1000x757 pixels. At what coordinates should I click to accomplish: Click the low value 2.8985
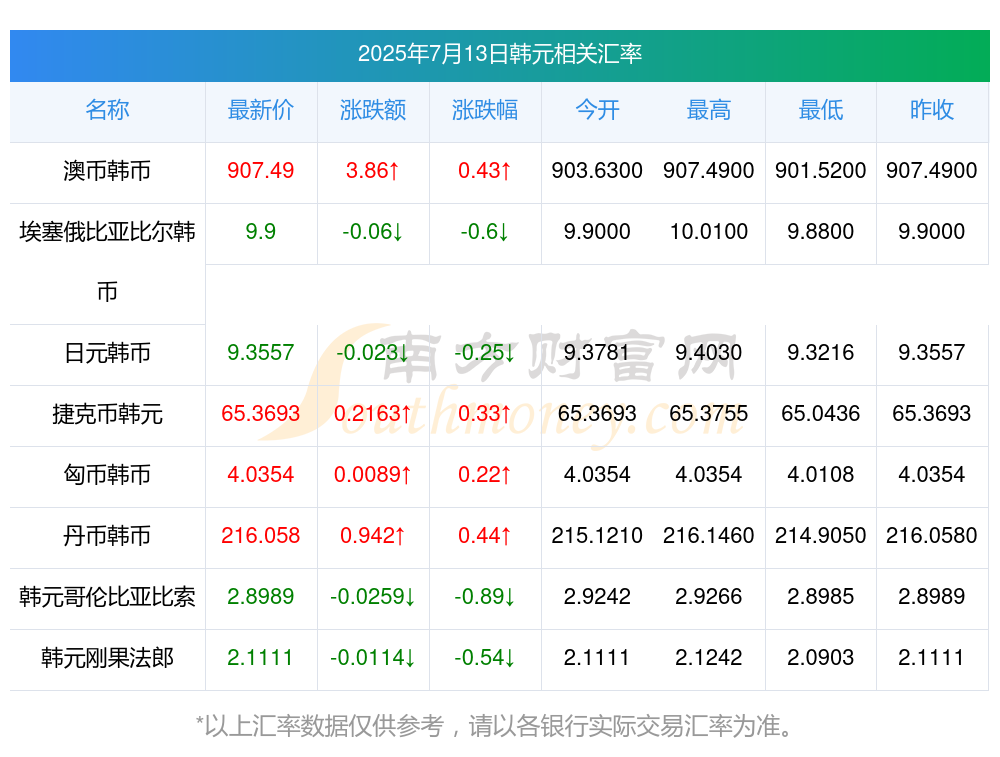[821, 597]
